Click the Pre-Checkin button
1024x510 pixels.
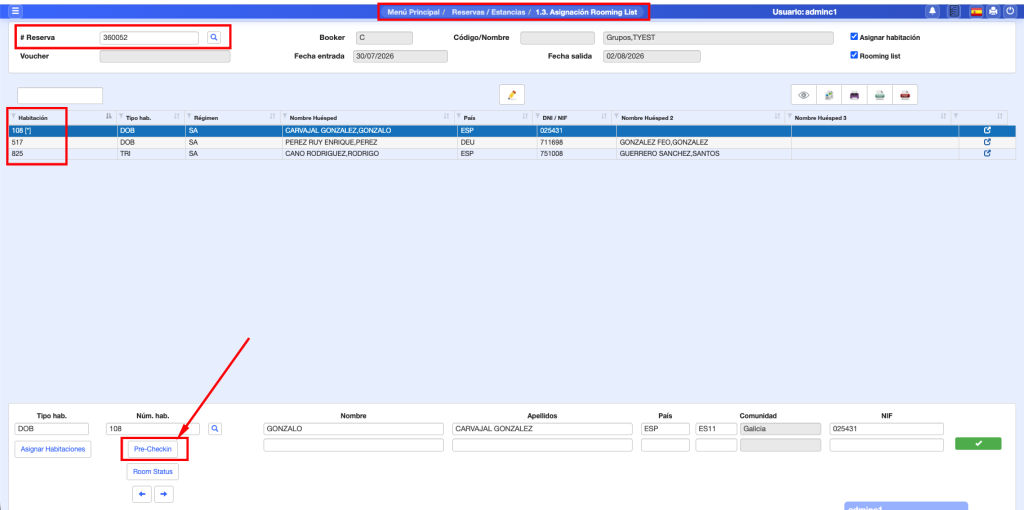[x=152, y=449]
